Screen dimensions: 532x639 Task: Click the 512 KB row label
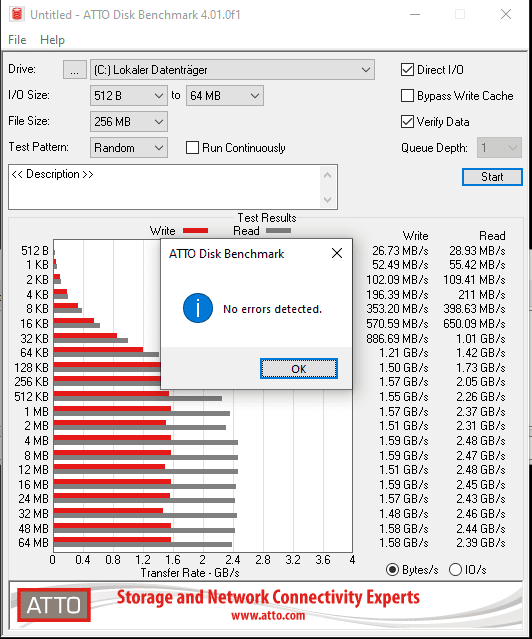pyautogui.click(x=31, y=397)
